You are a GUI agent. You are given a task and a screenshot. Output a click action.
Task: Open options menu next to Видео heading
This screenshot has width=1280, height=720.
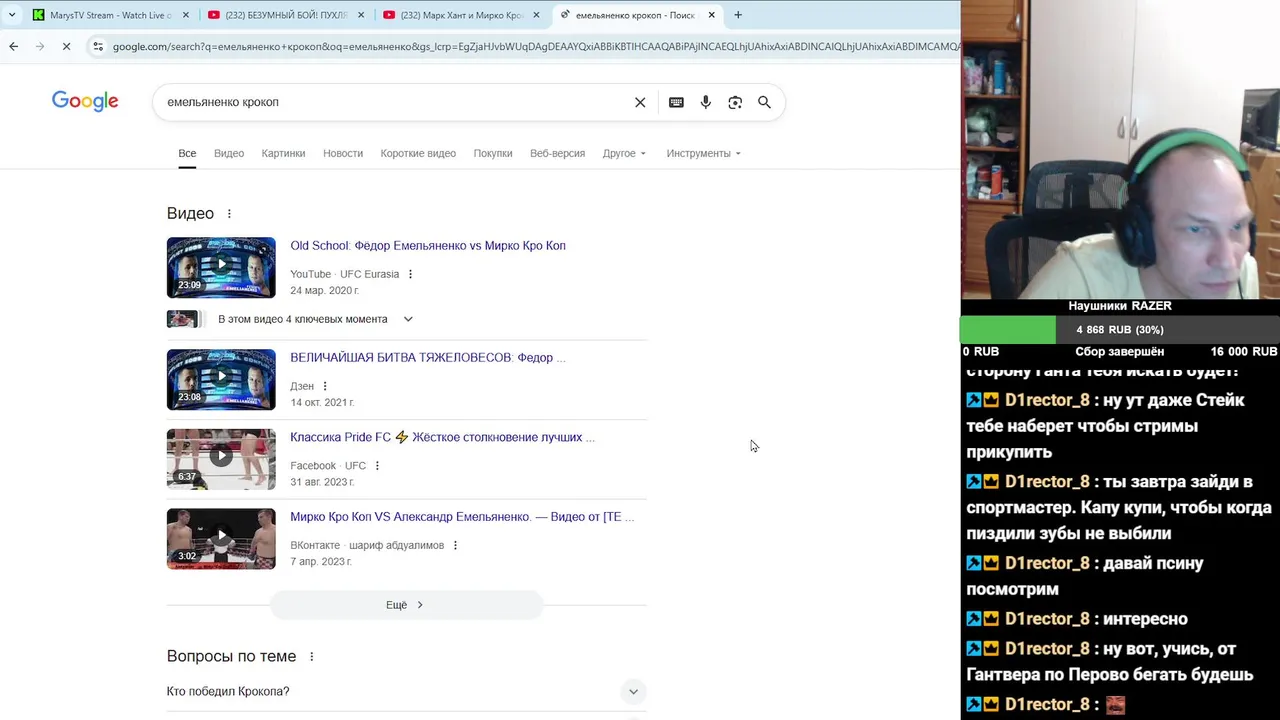(229, 214)
